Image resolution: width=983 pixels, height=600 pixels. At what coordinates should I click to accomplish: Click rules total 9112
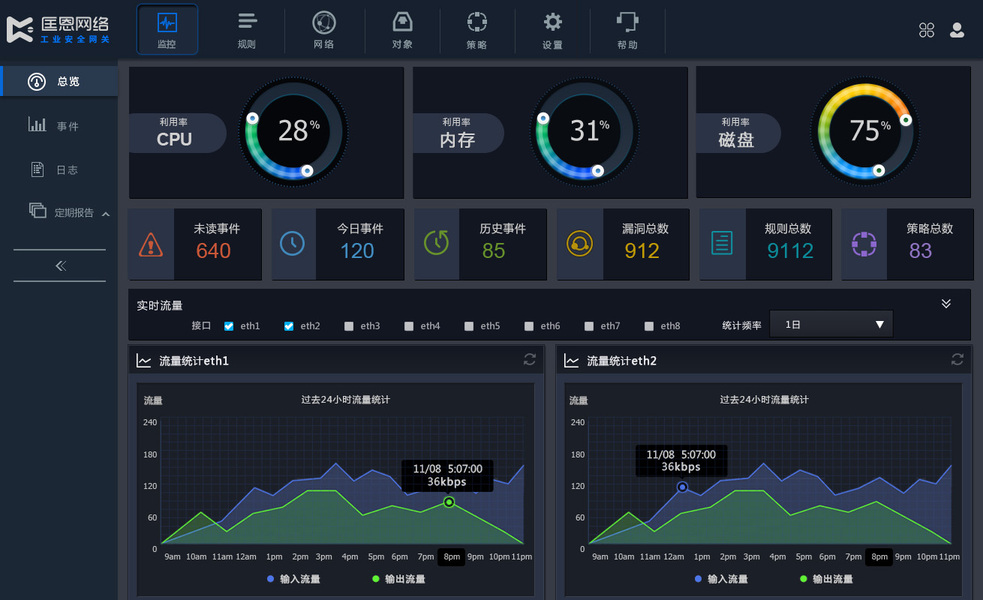click(790, 251)
